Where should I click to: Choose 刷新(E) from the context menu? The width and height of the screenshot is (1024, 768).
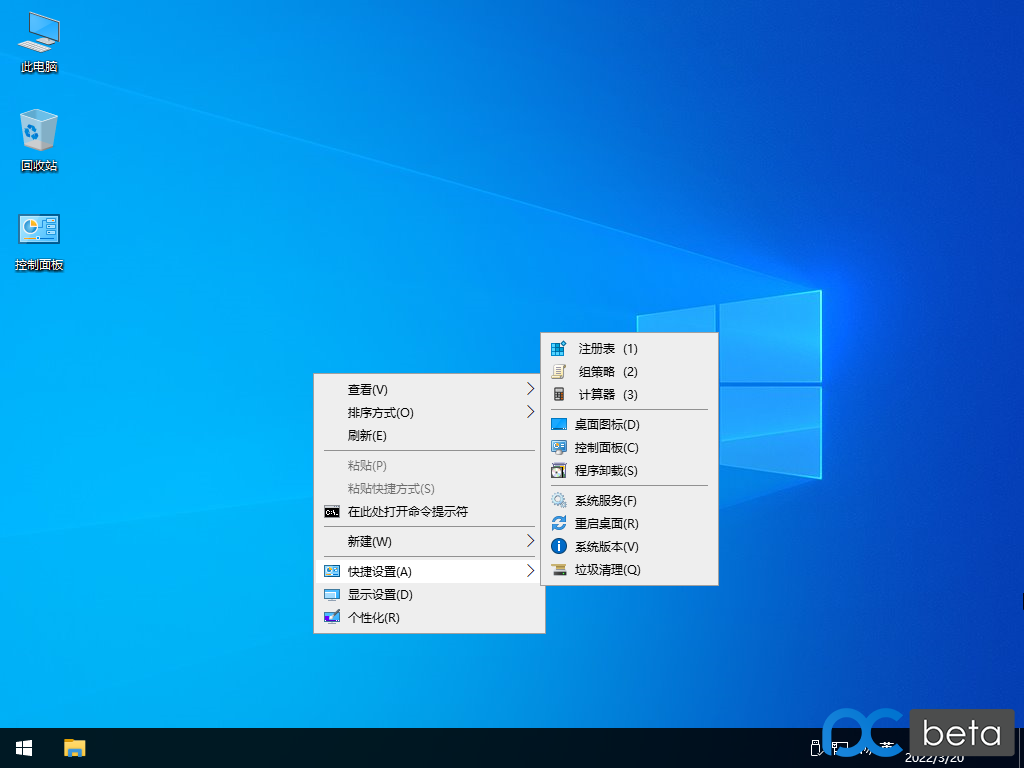pos(429,436)
